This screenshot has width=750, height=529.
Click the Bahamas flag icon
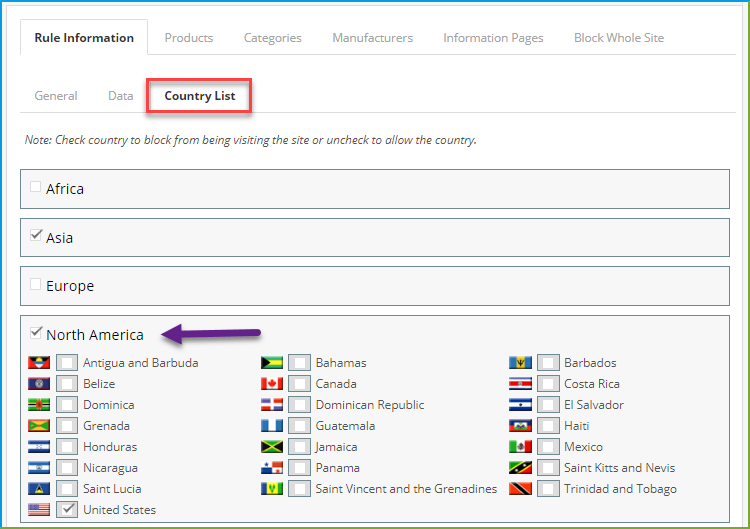(x=272, y=363)
